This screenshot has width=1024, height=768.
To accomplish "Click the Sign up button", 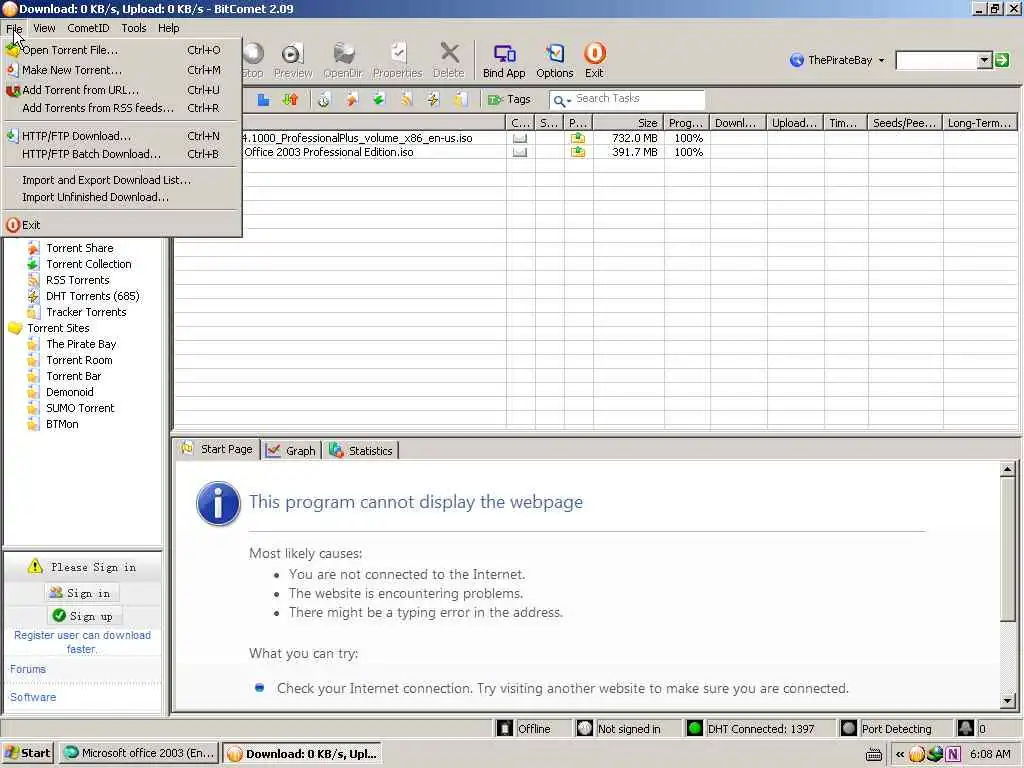I will pos(84,616).
